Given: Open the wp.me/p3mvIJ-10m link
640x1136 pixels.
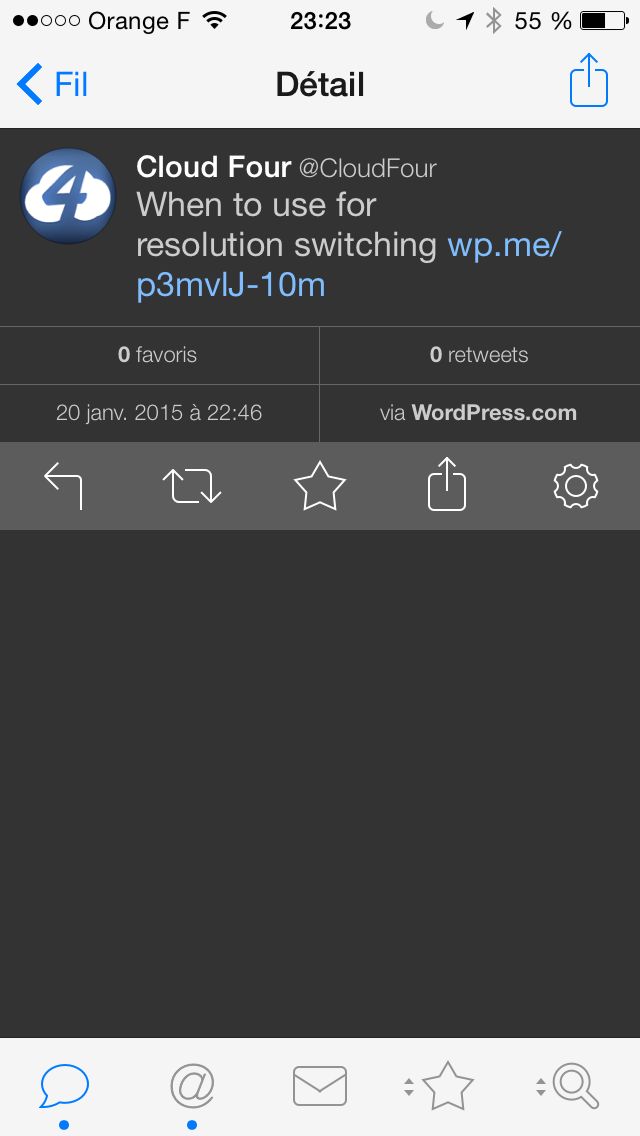Looking at the screenshot, I should 349,265.
